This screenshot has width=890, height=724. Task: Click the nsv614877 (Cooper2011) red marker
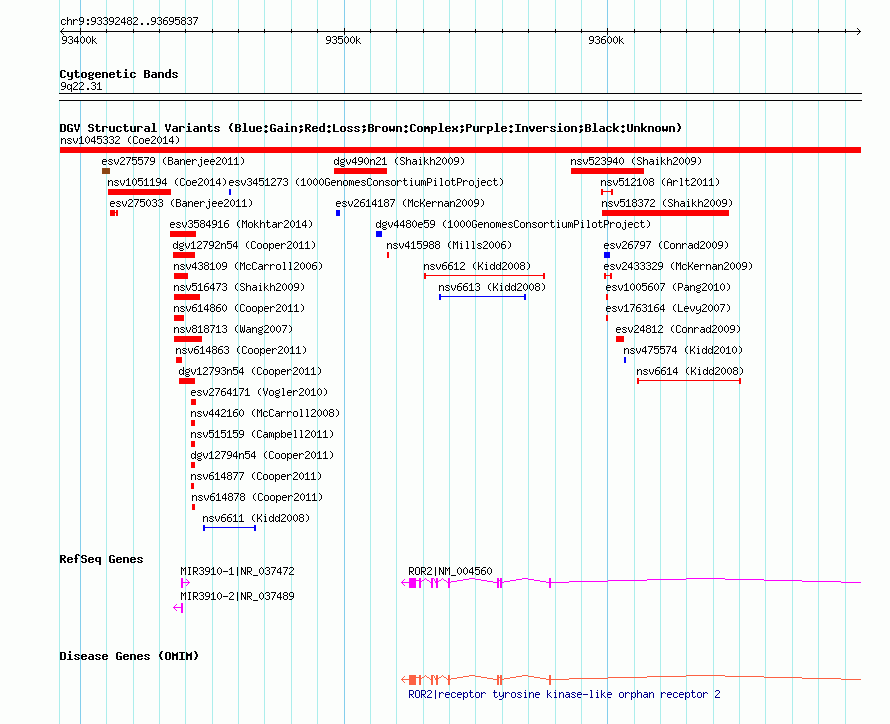pyautogui.click(x=192, y=486)
